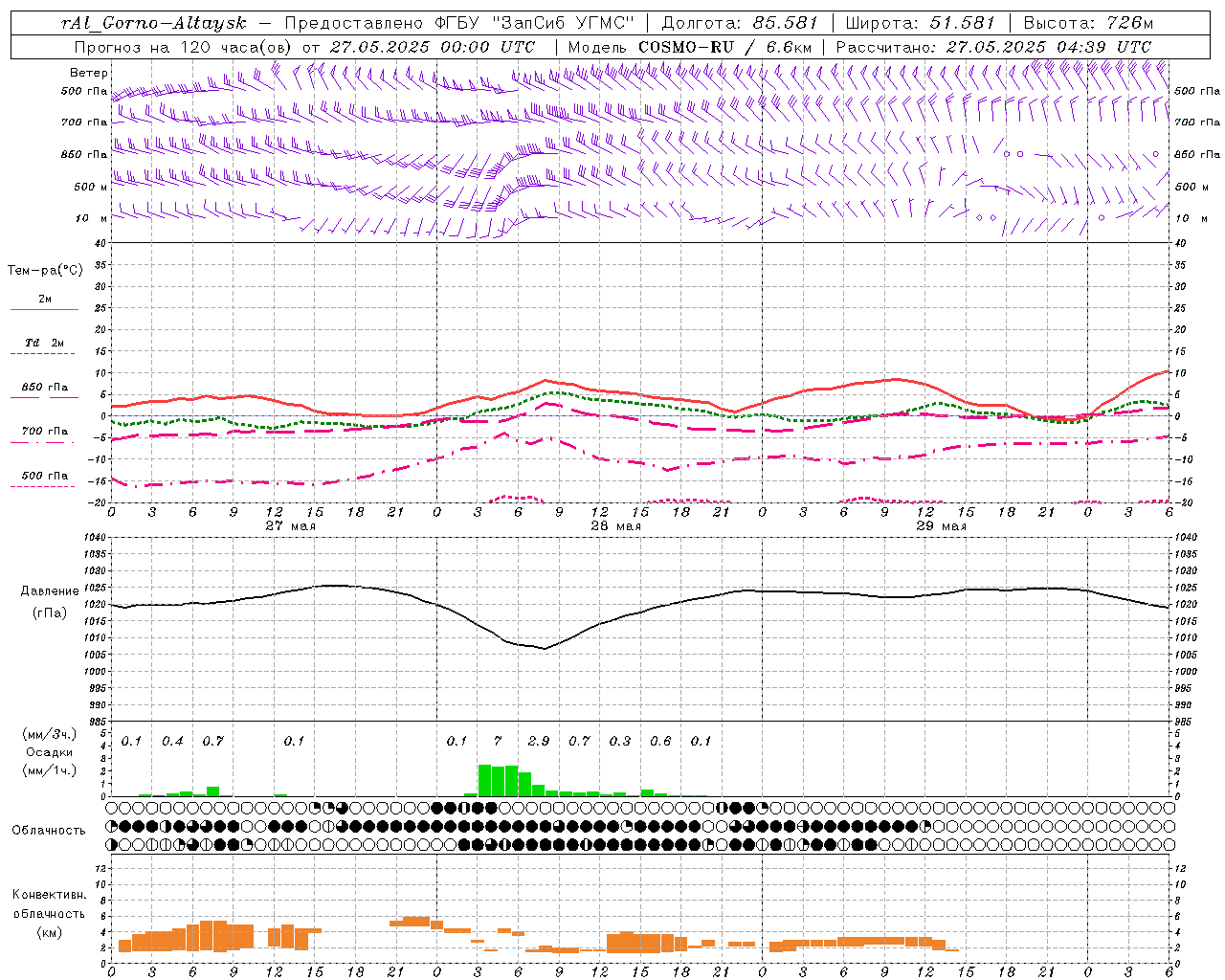This screenshot has height=980, width=1225.
Task: Click the Осадки precipitation label
Action: pos(50,752)
